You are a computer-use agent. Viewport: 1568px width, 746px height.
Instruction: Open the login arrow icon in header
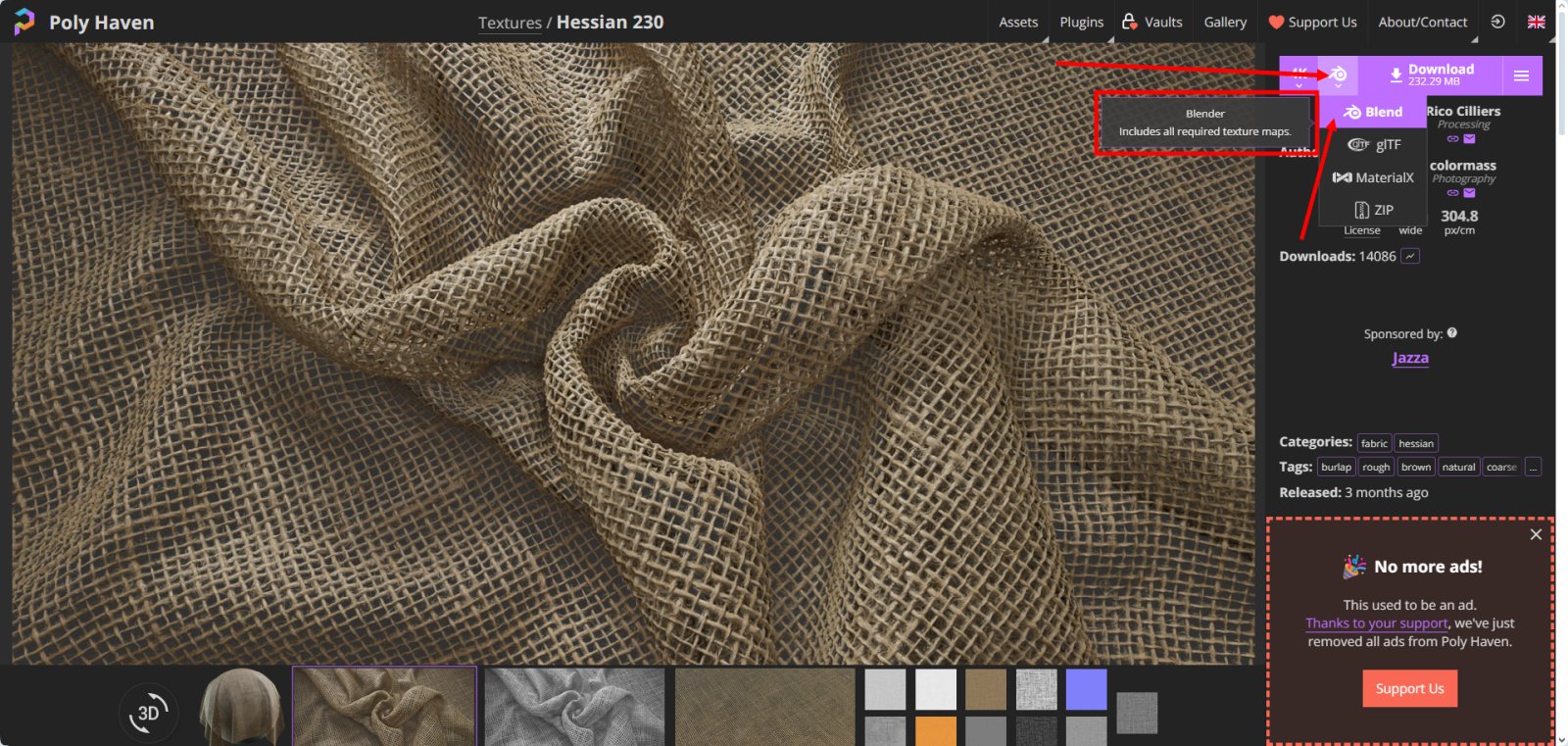[1497, 22]
